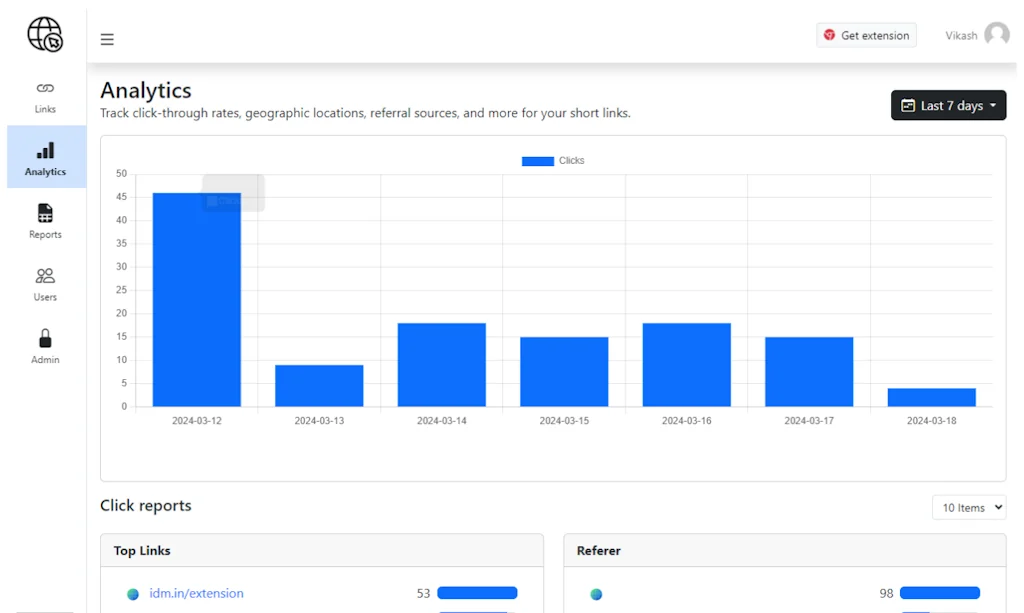Go to the Users sidebar icon
Image resolution: width=1024 pixels, height=613 pixels.
(45, 276)
